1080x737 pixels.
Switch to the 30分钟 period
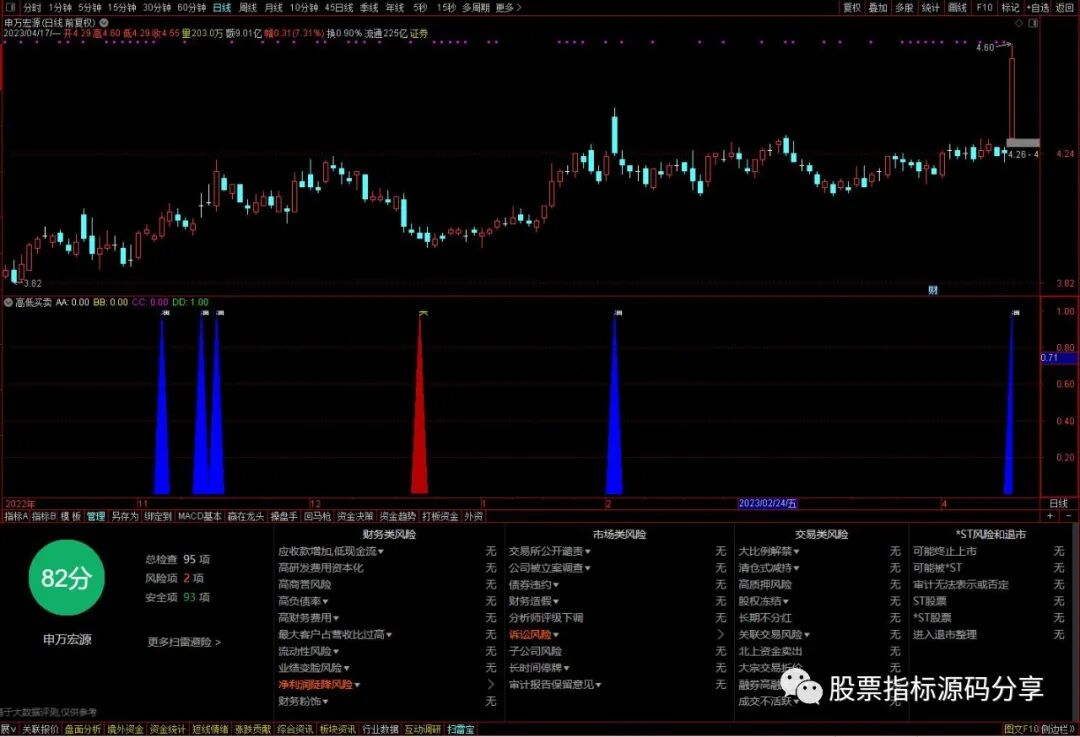(156, 8)
